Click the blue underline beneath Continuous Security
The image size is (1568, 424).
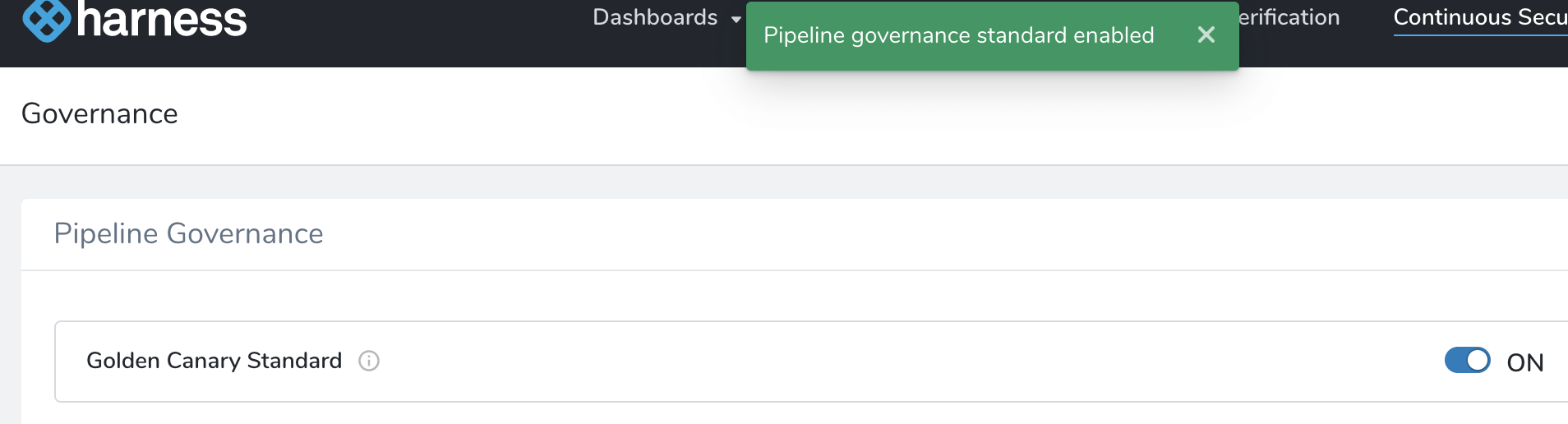click(1480, 35)
